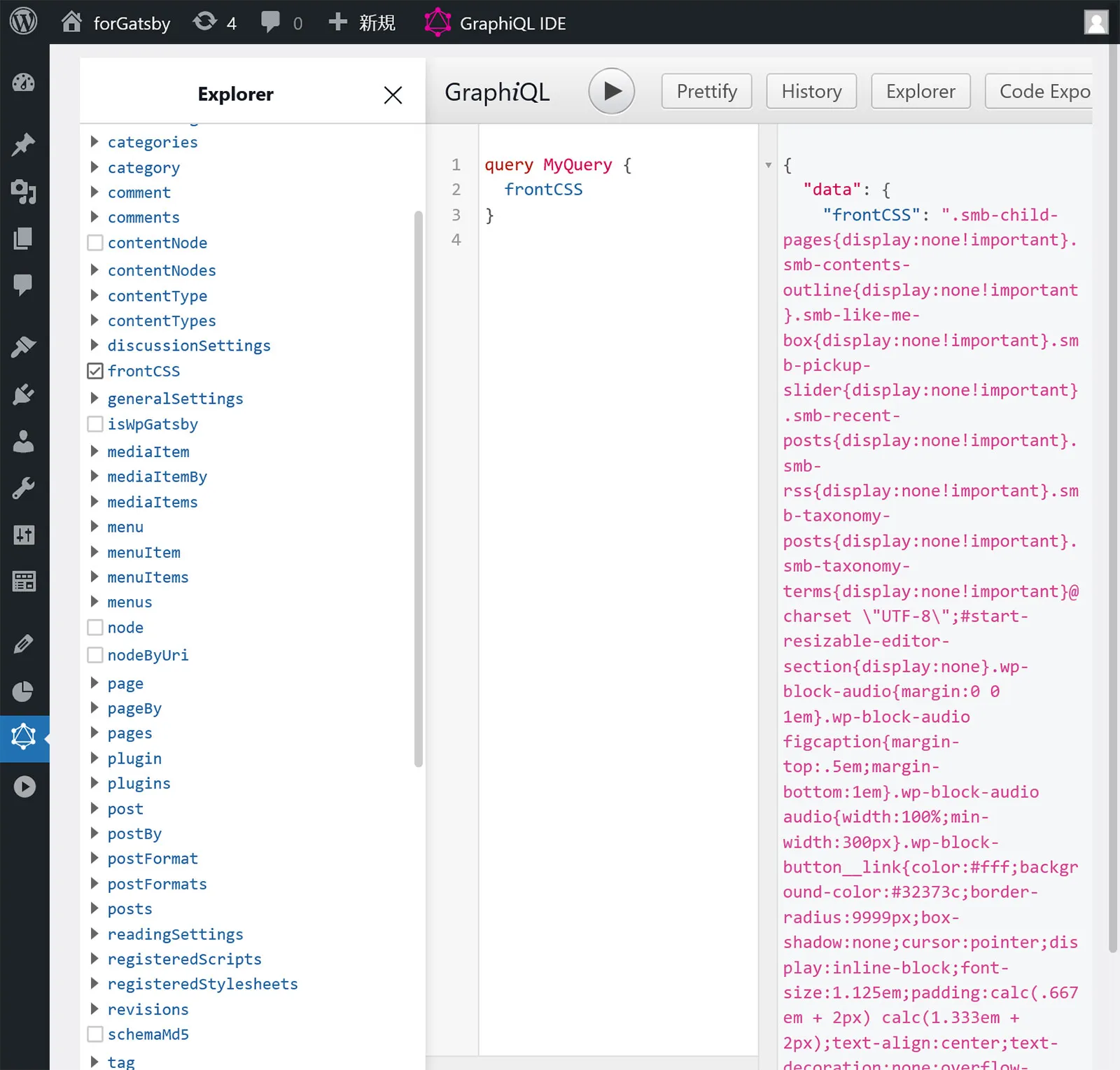Open the Plugins plug sidebar icon
Screen dimensions: 1120x1070
tap(24, 394)
